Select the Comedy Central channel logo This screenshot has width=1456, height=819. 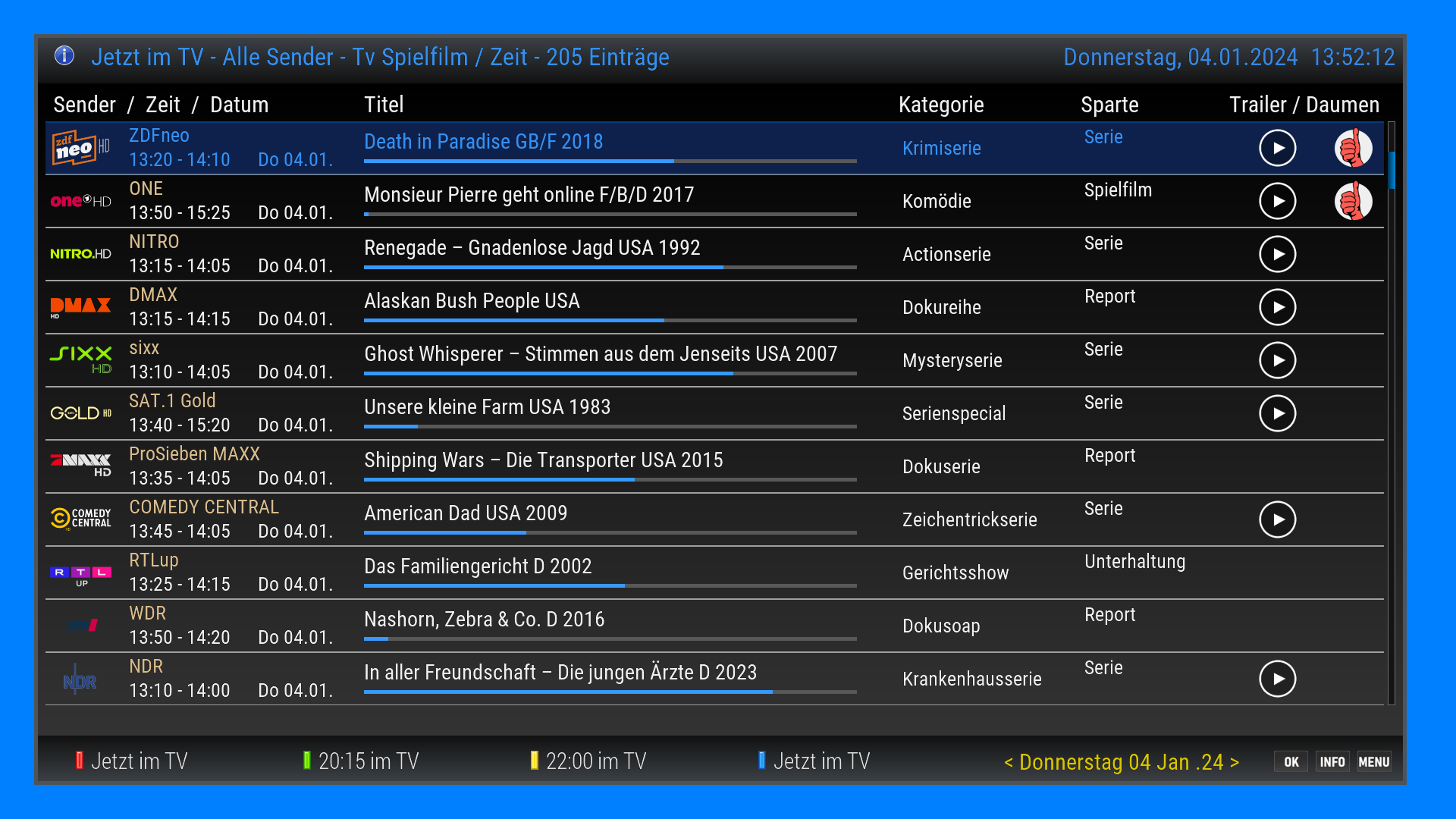pyautogui.click(x=80, y=519)
